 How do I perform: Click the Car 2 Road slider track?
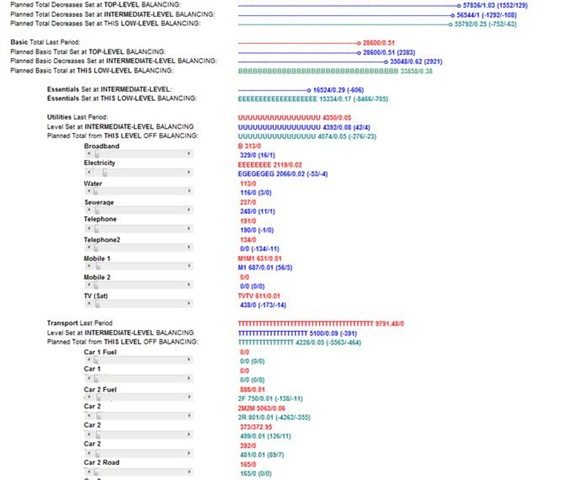(x=139, y=472)
